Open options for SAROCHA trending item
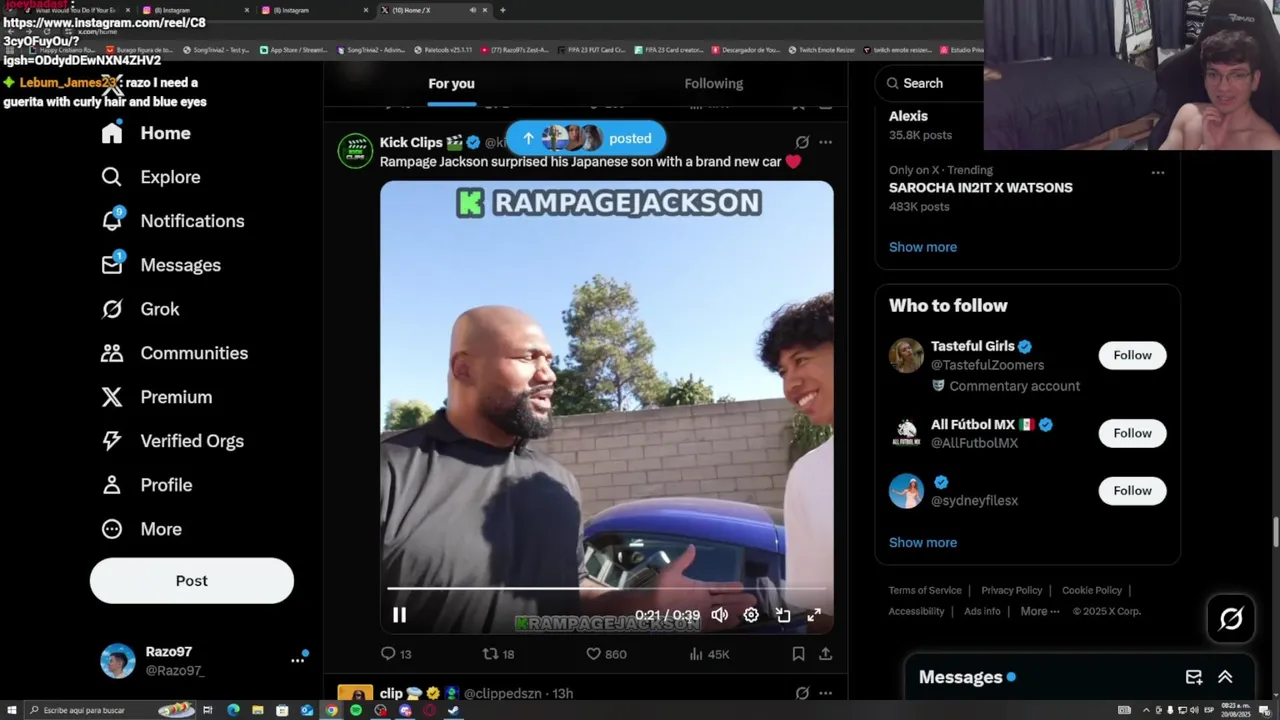The height and width of the screenshot is (720, 1280). pos(1158,172)
